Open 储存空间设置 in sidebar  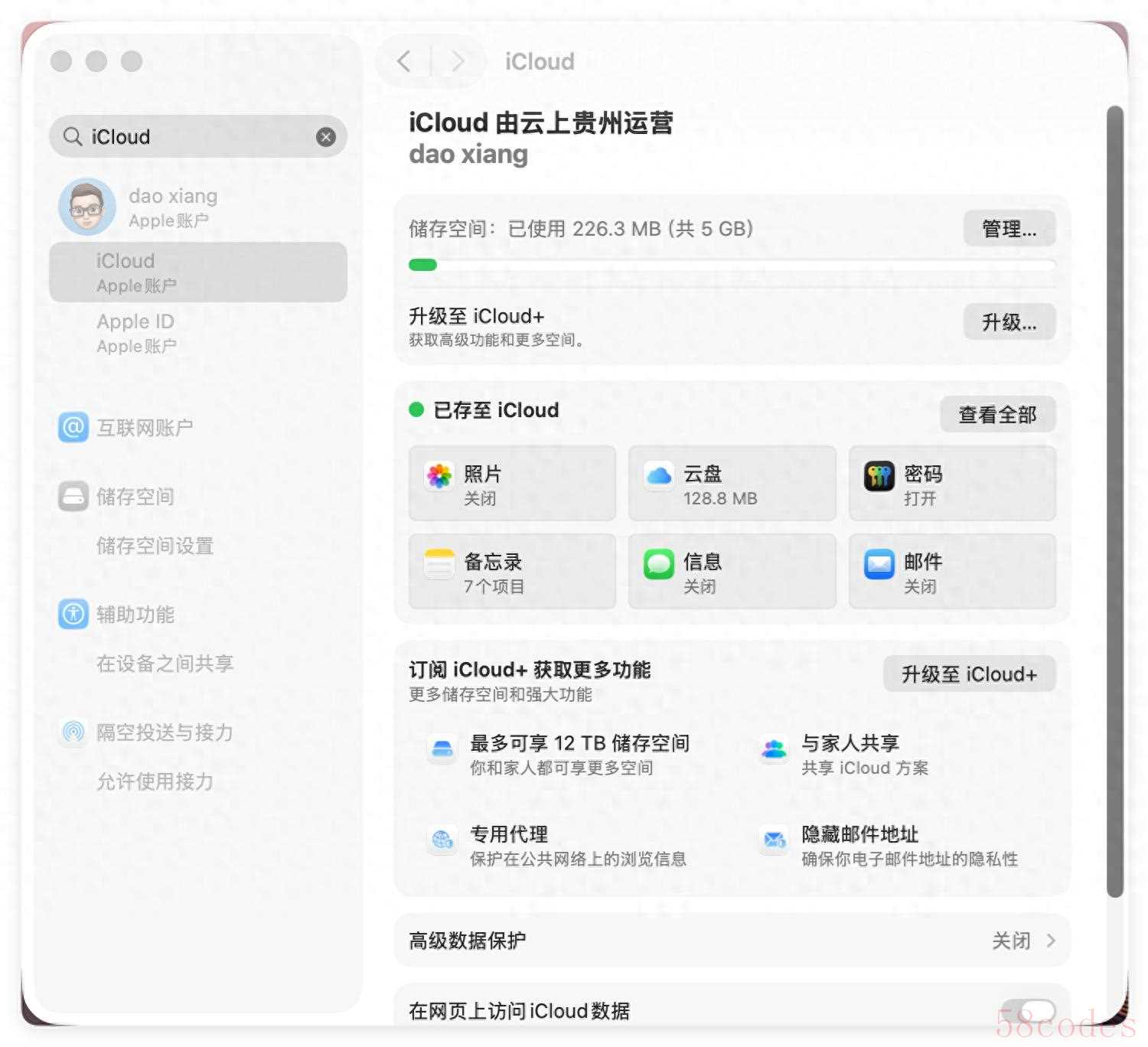155,546
